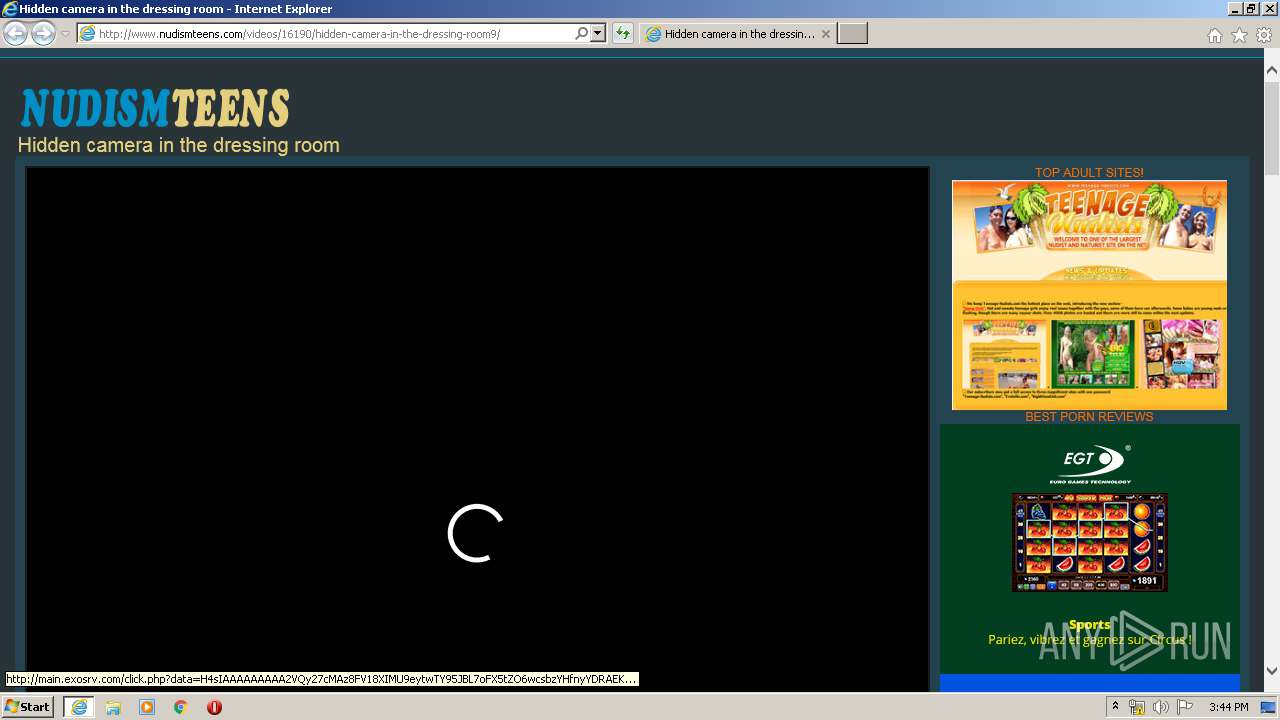
Task: Open a new blank tab
Action: coord(852,34)
